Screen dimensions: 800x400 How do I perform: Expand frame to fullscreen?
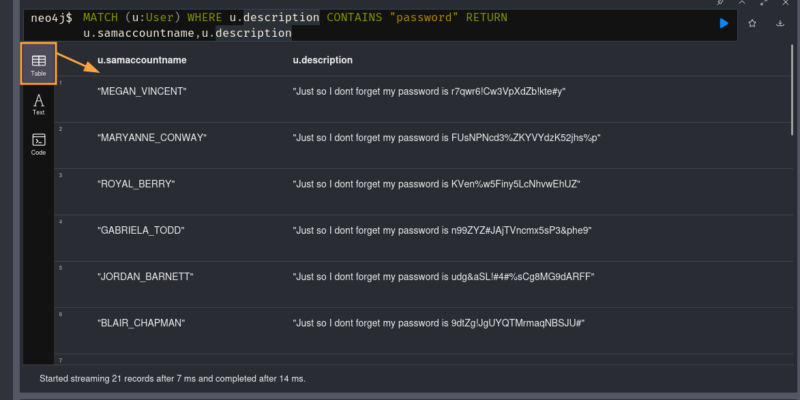(x=762, y=3)
